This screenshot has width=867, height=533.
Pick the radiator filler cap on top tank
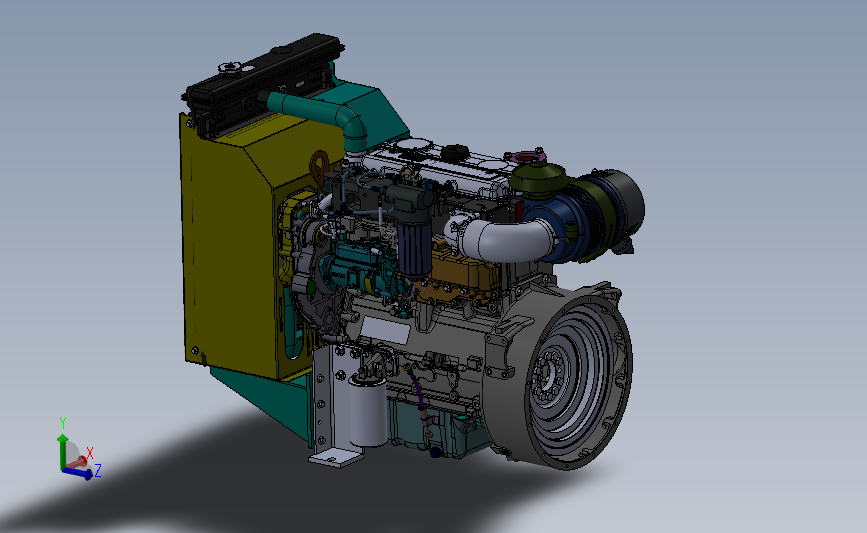[x=229, y=69]
